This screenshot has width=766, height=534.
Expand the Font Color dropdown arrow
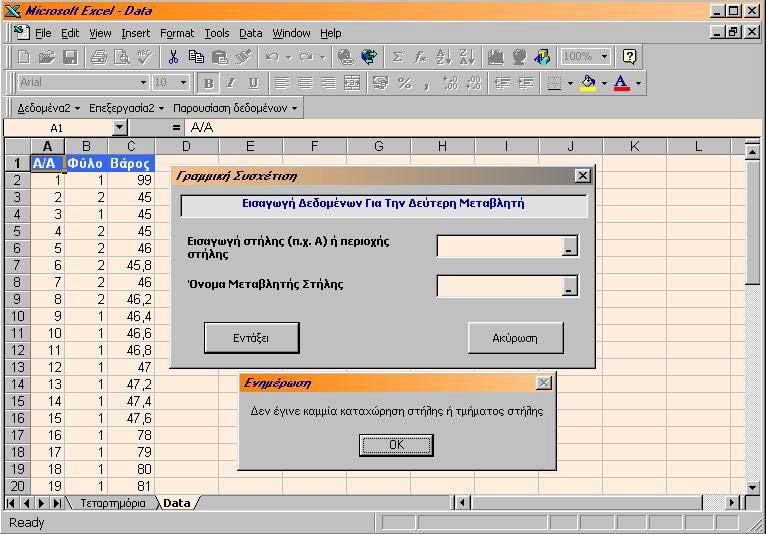(638, 83)
